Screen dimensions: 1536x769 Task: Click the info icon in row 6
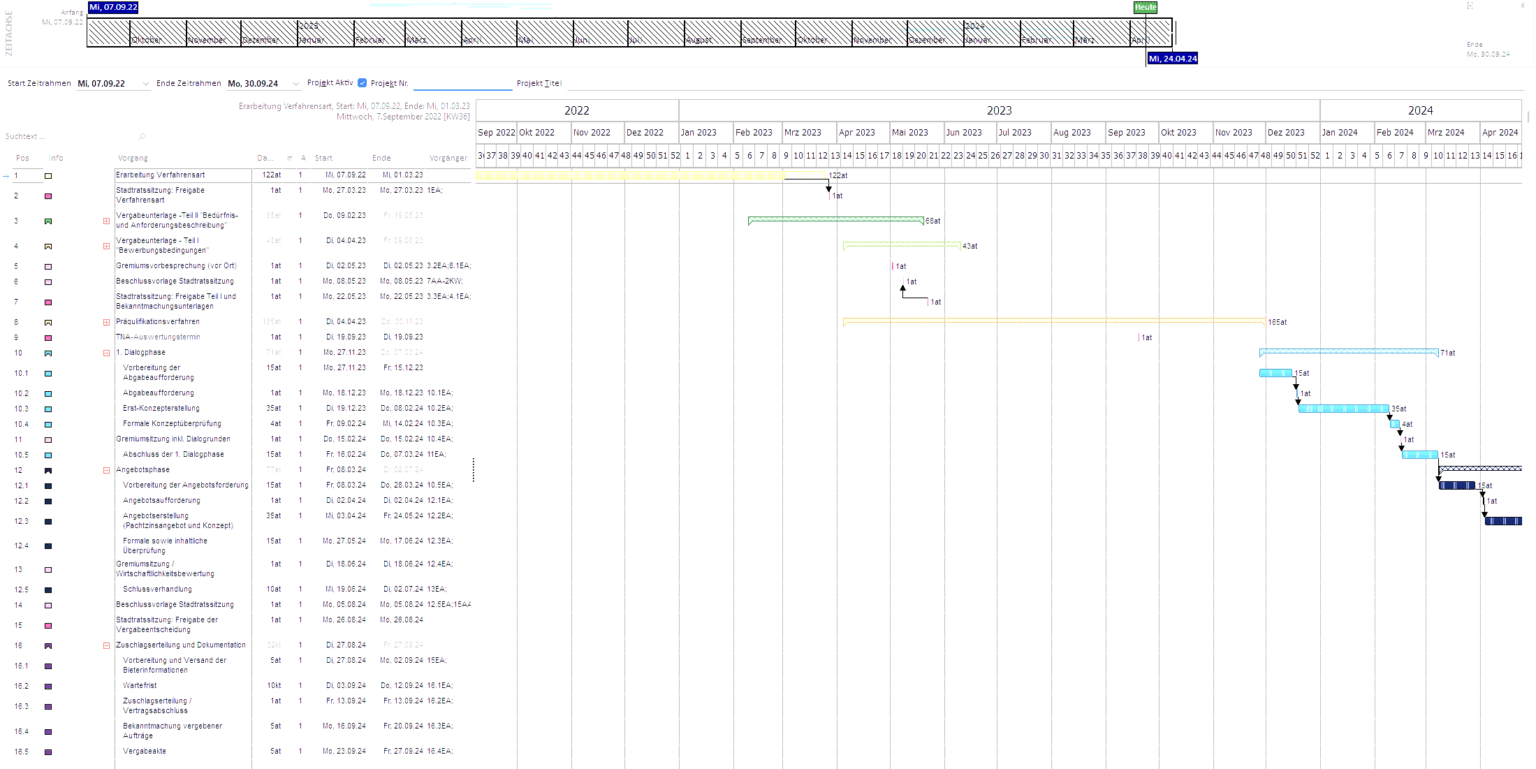[x=48, y=282]
